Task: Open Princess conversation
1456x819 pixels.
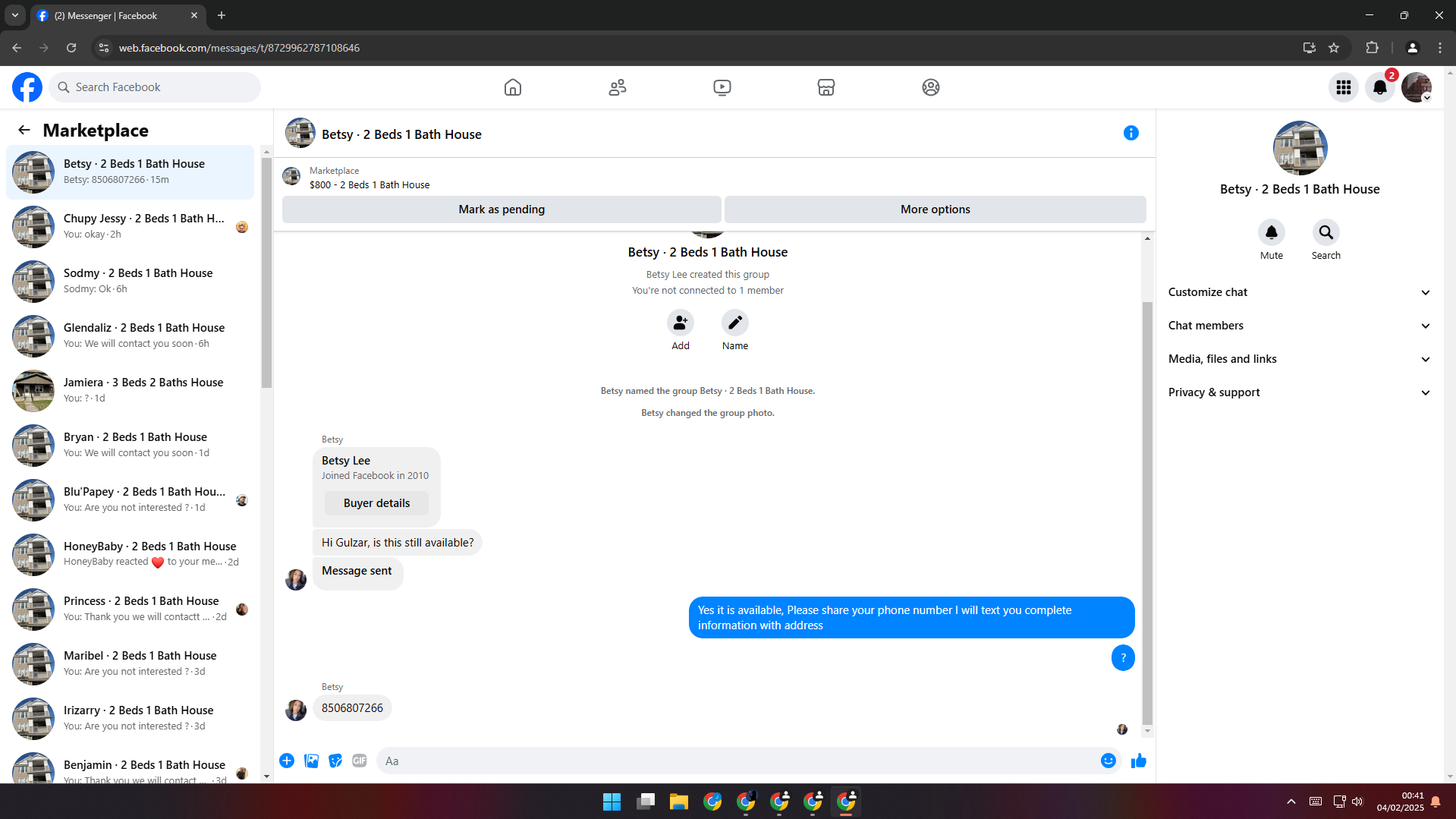Action: pyautogui.click(x=130, y=610)
